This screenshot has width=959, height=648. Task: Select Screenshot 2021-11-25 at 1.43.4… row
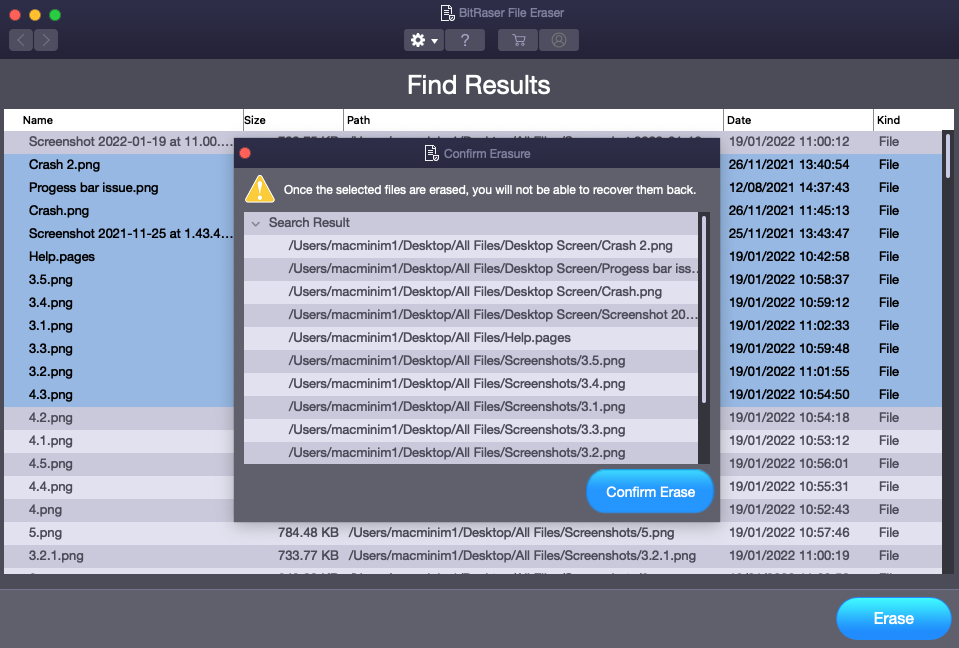click(x=130, y=234)
